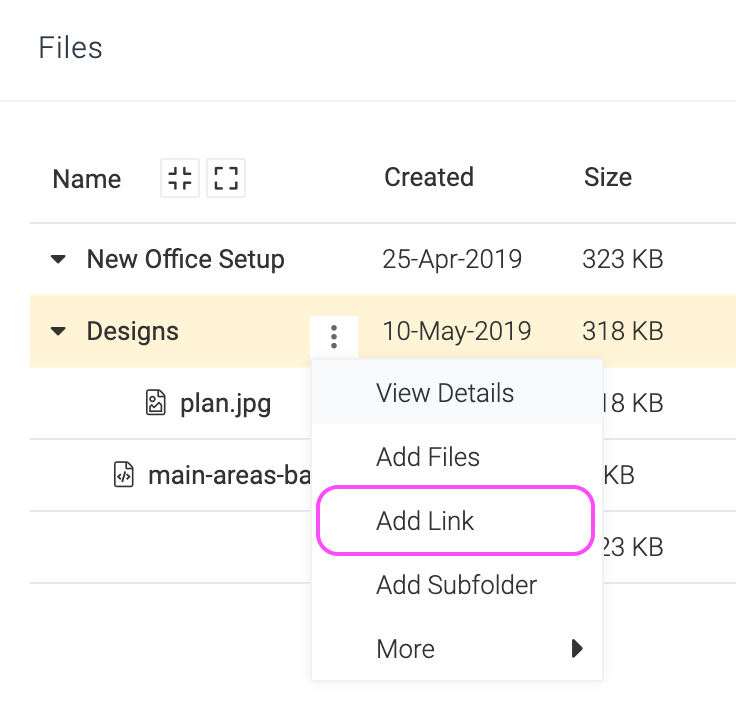Open the main-areas file entry

229,475
